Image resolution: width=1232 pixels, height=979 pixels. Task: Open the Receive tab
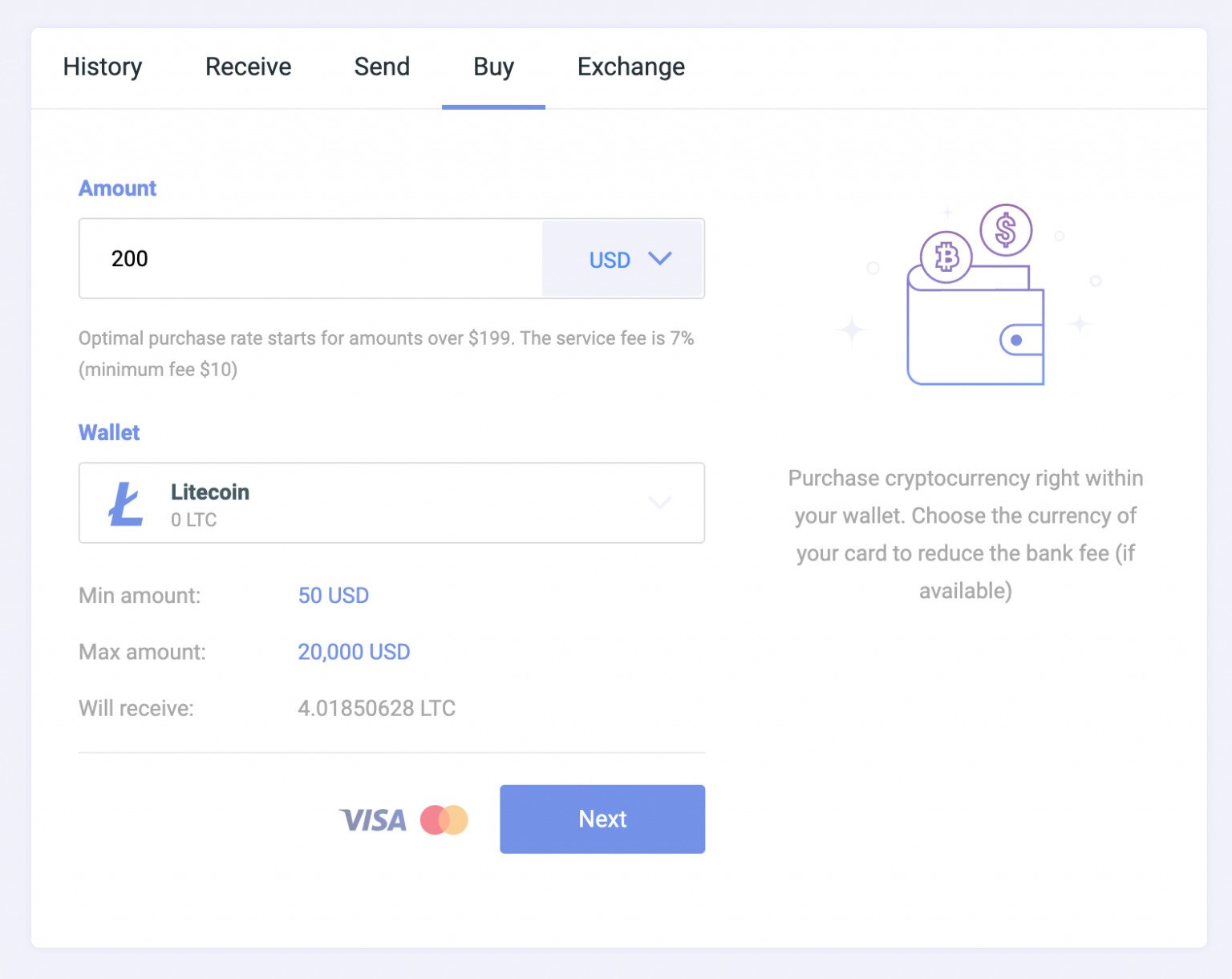coord(248,67)
